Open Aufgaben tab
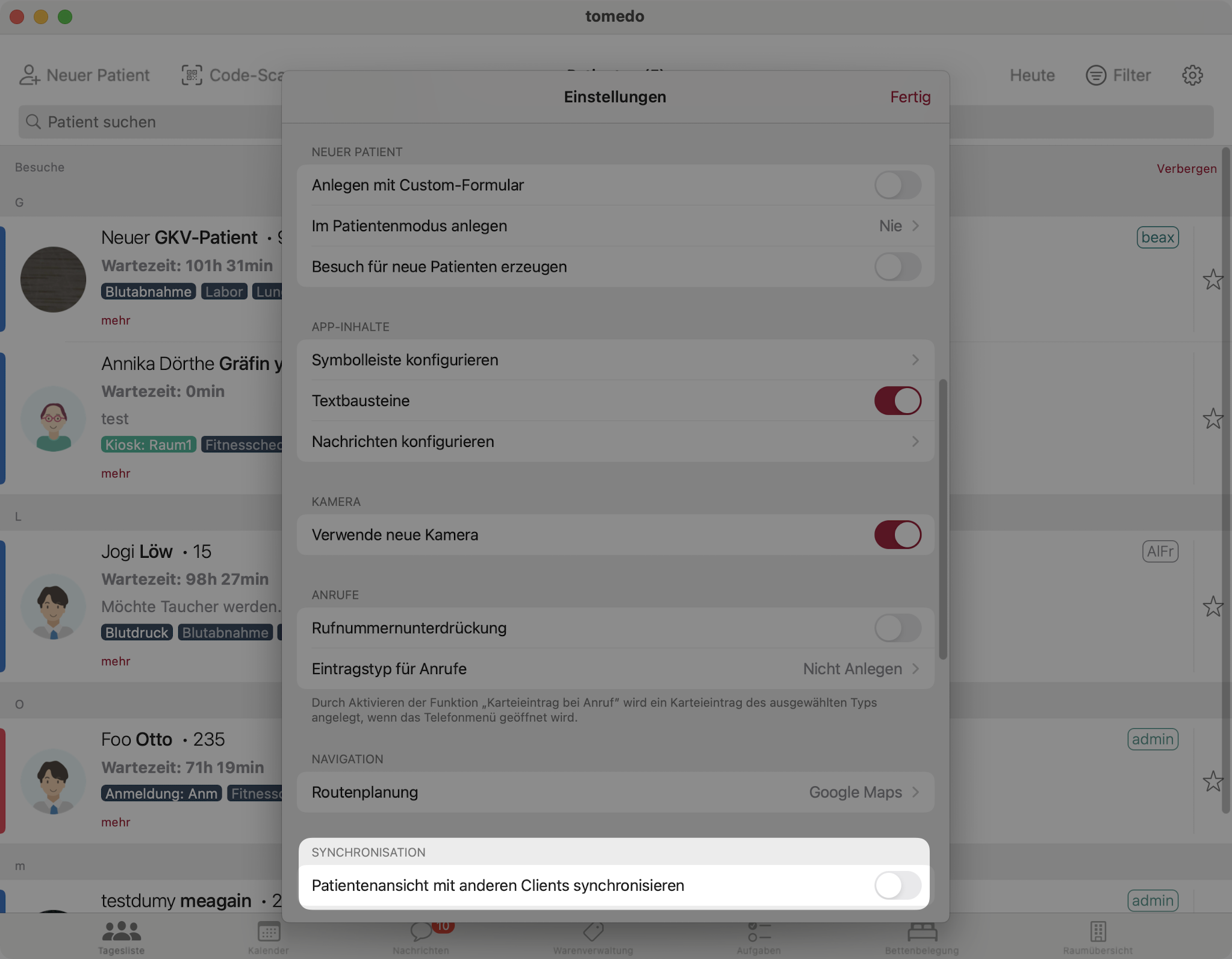Viewport: 1232px width, 959px height. (x=759, y=937)
